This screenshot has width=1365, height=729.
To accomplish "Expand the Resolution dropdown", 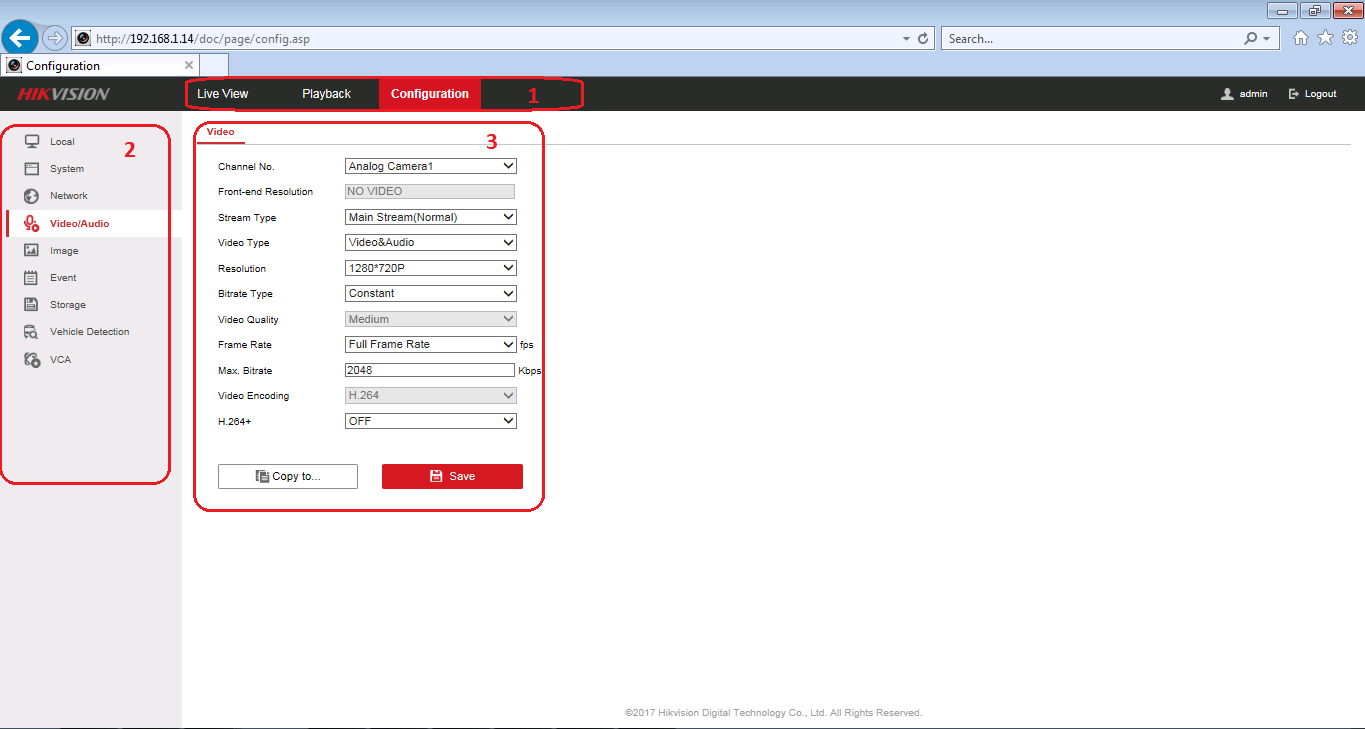I will pyautogui.click(x=430, y=268).
